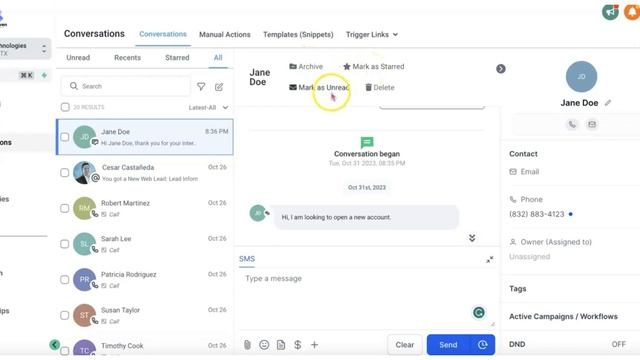
Task: Click quick actions lightning bolt icon
Action: pyautogui.click(x=44, y=75)
